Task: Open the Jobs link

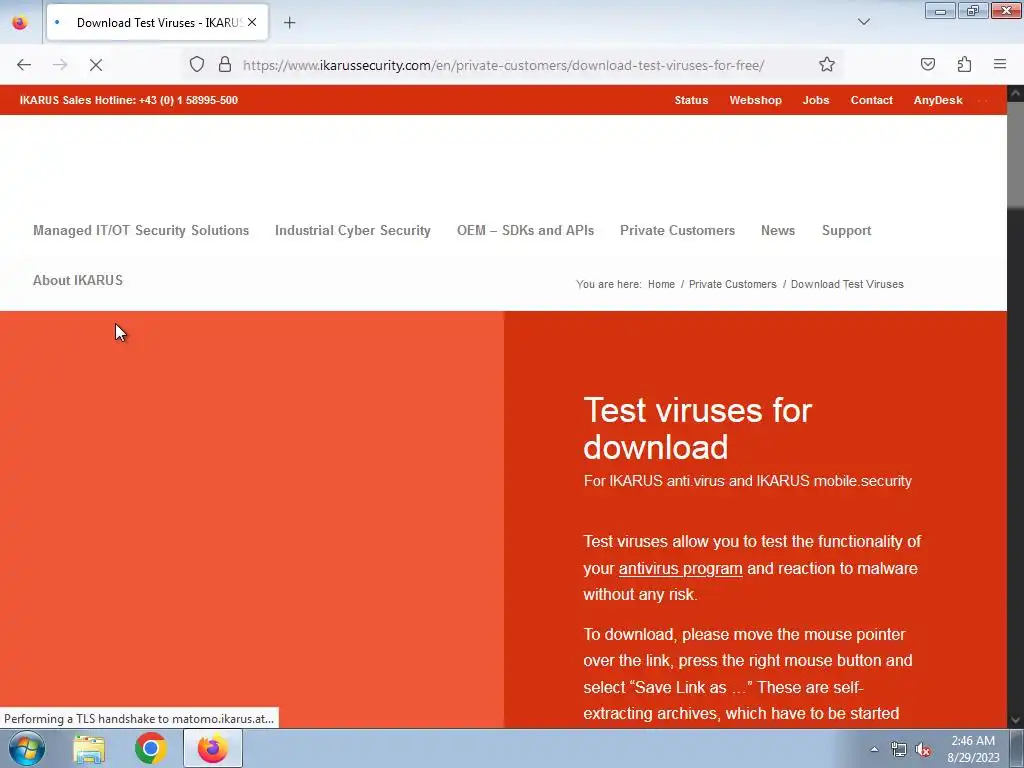Action: click(x=816, y=100)
